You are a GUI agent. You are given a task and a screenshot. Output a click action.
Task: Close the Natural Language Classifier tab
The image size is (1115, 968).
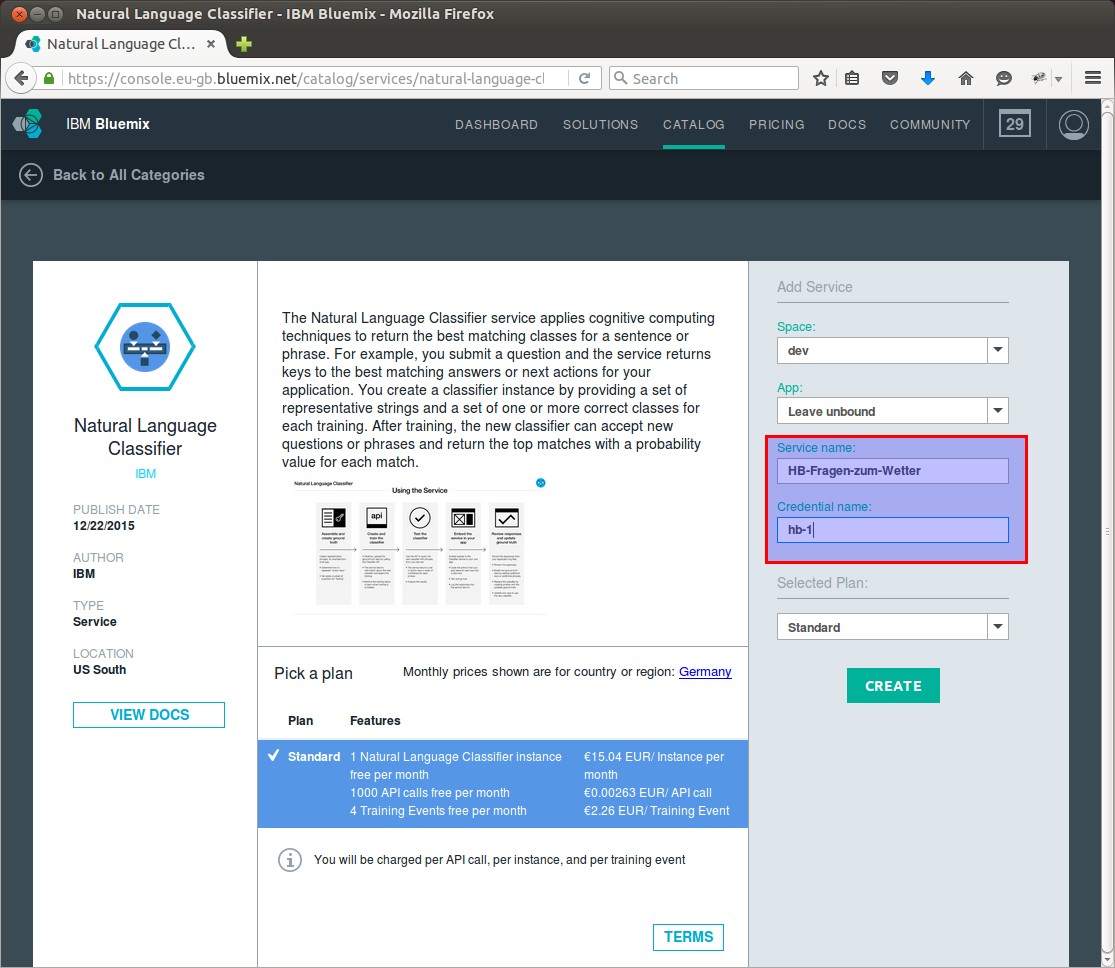210,44
